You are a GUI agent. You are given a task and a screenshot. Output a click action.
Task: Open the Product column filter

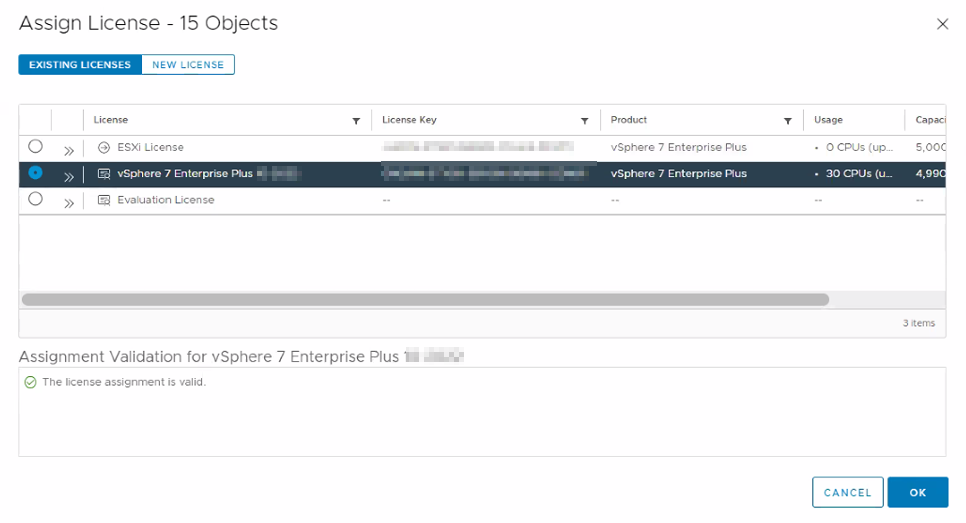(x=788, y=121)
